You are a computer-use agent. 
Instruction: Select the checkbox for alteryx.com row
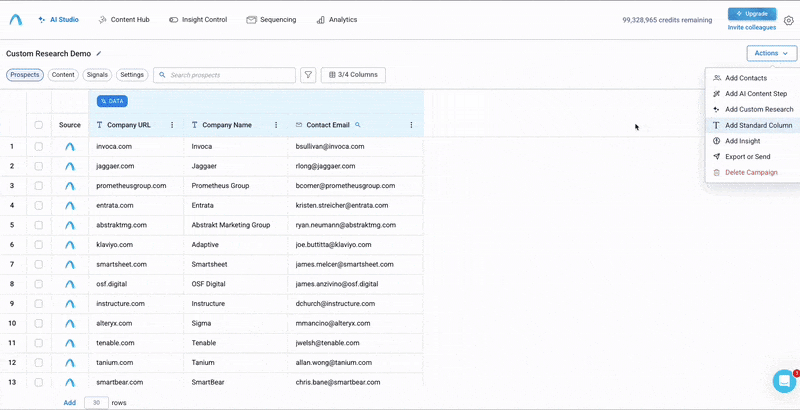pos(39,323)
